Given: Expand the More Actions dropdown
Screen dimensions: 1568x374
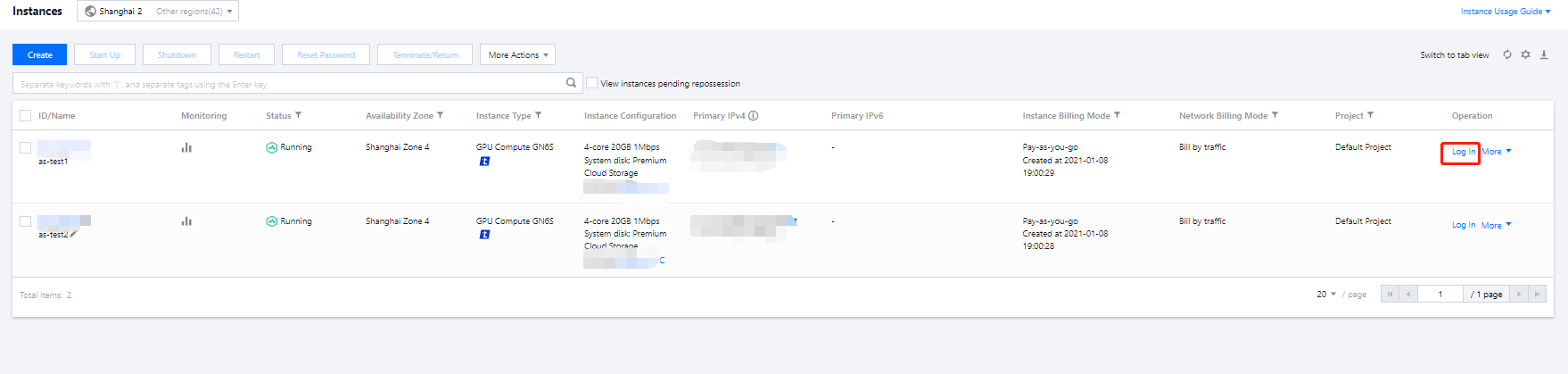Looking at the screenshot, I should click(x=517, y=54).
